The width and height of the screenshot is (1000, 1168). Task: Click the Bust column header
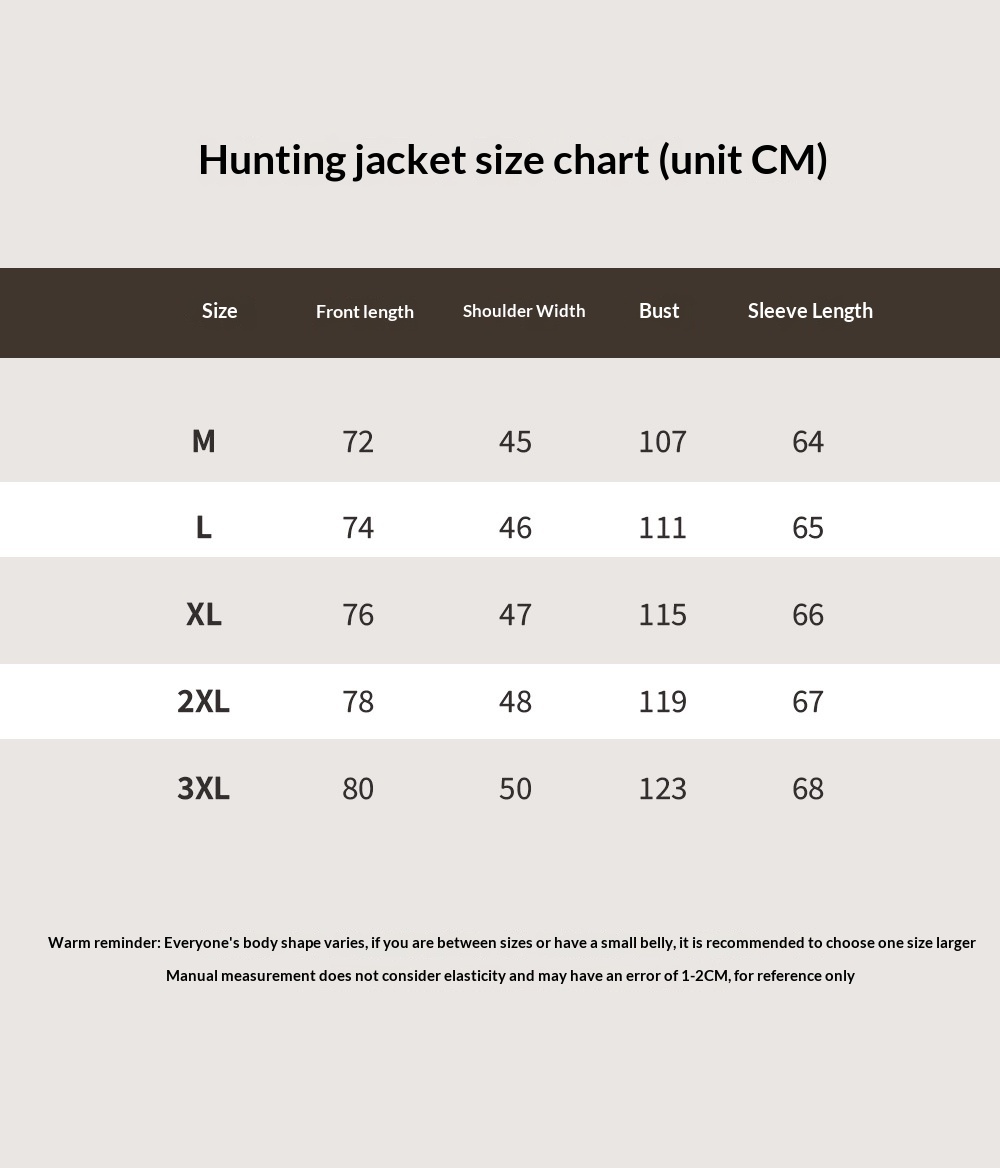(659, 311)
